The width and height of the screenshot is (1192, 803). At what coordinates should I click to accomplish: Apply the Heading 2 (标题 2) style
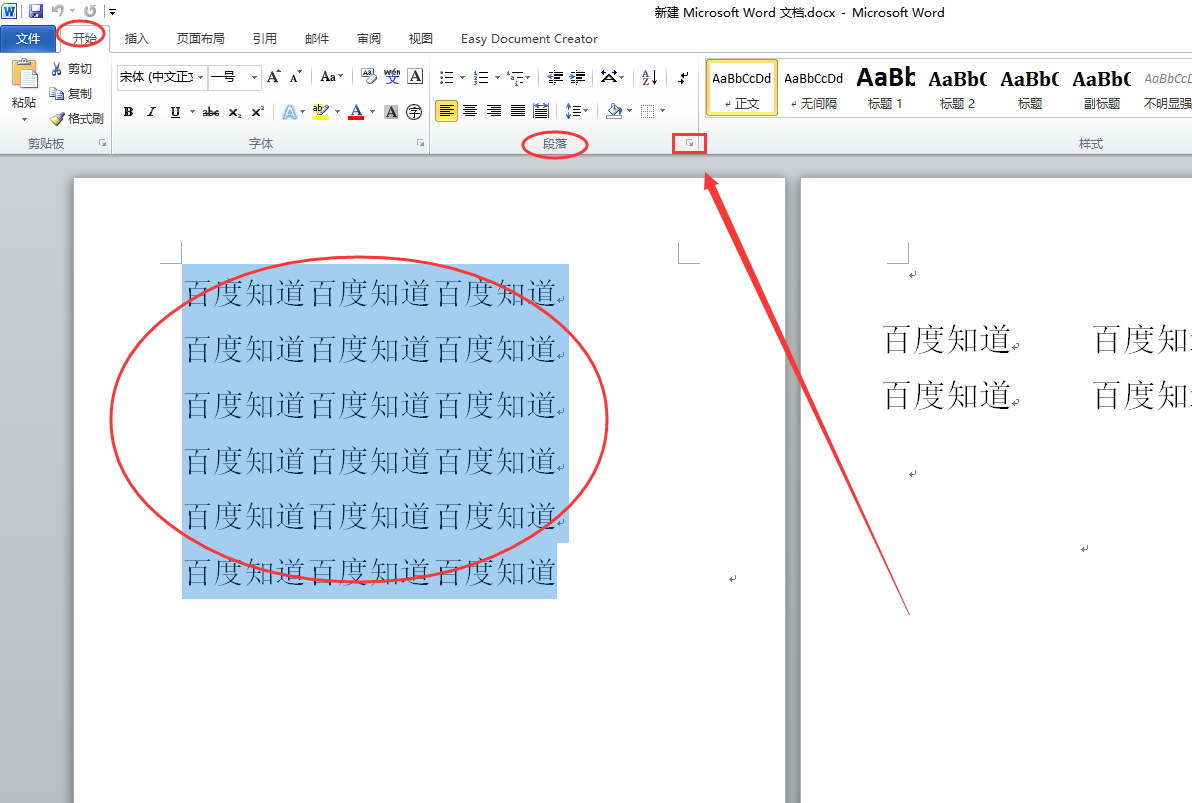pos(958,88)
